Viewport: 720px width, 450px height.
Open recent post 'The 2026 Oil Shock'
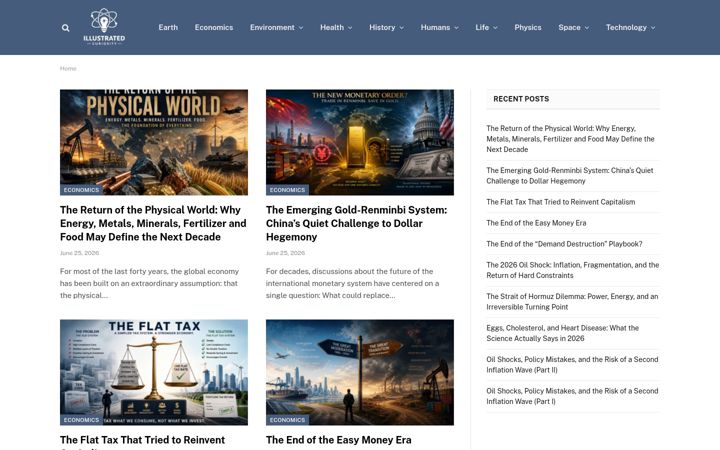pyautogui.click(x=573, y=270)
